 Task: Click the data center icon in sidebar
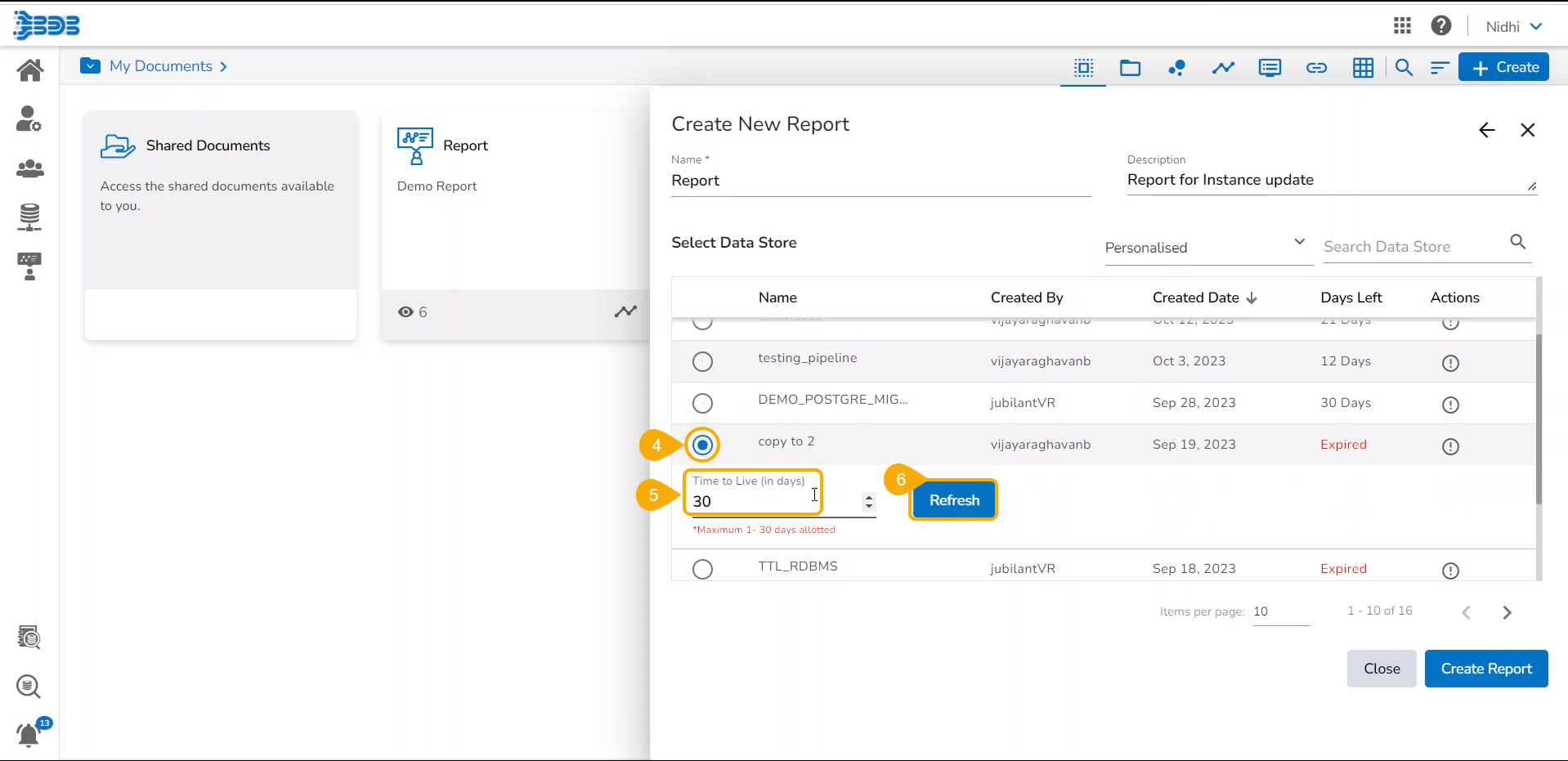29,217
